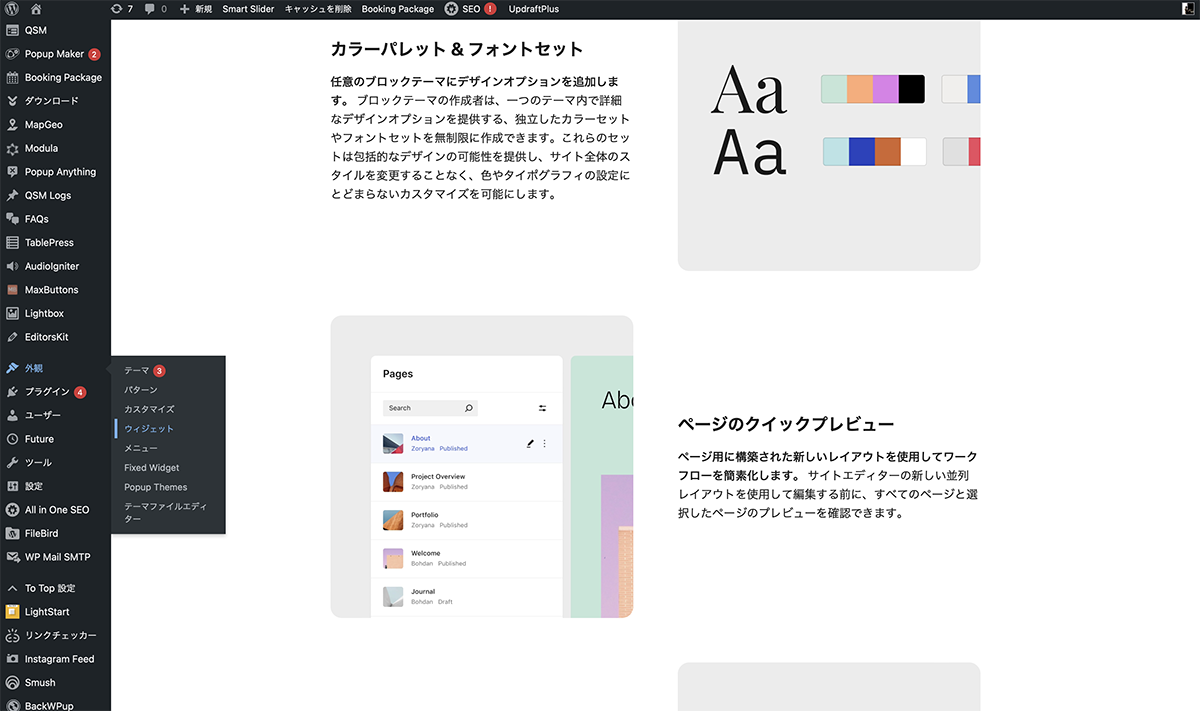
Task: Open the site home icon
Action: tap(36, 9)
